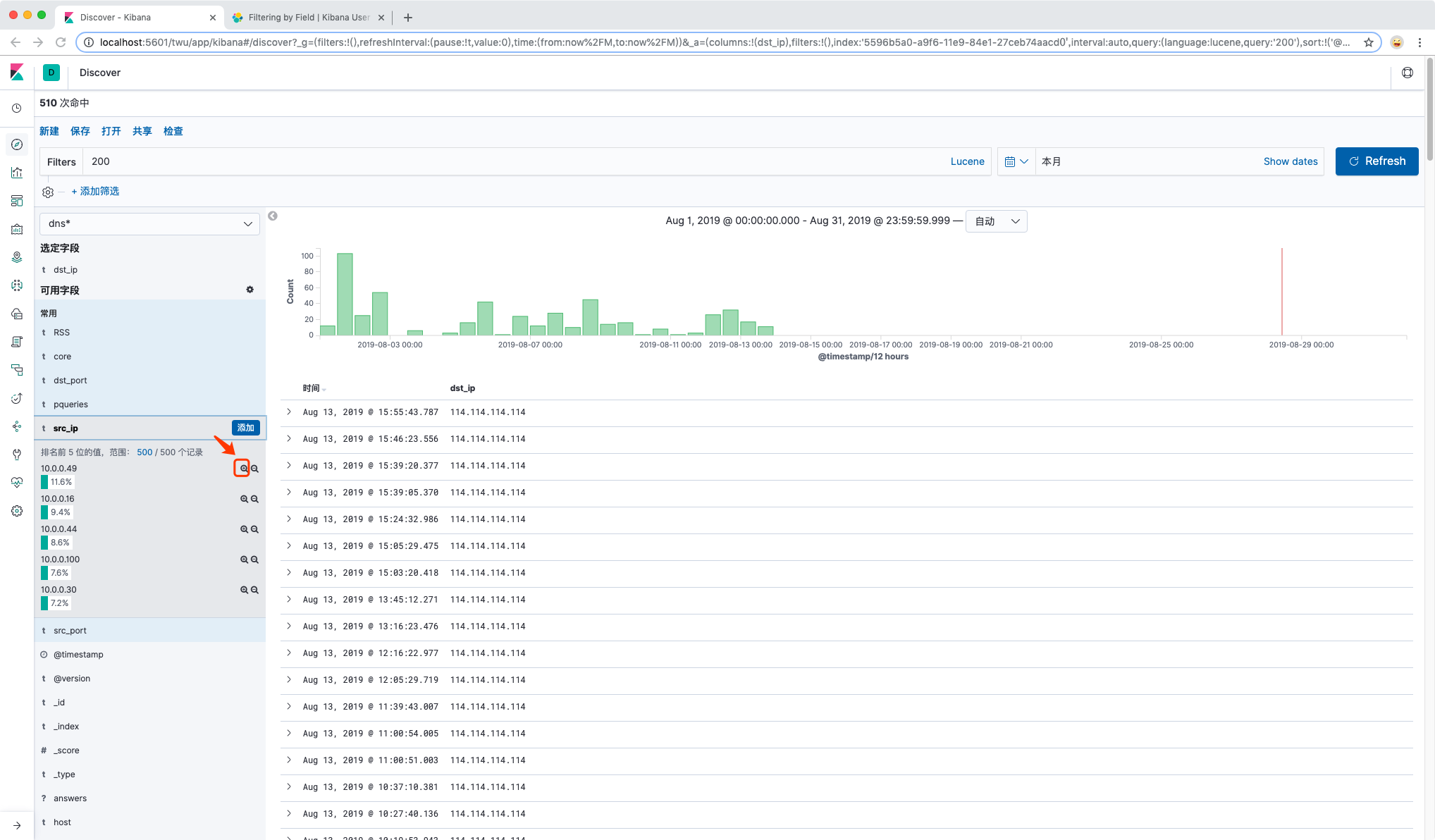Filter out value 10.0.0.100 with minus magnifier
The width and height of the screenshot is (1435, 840).
[254, 560]
